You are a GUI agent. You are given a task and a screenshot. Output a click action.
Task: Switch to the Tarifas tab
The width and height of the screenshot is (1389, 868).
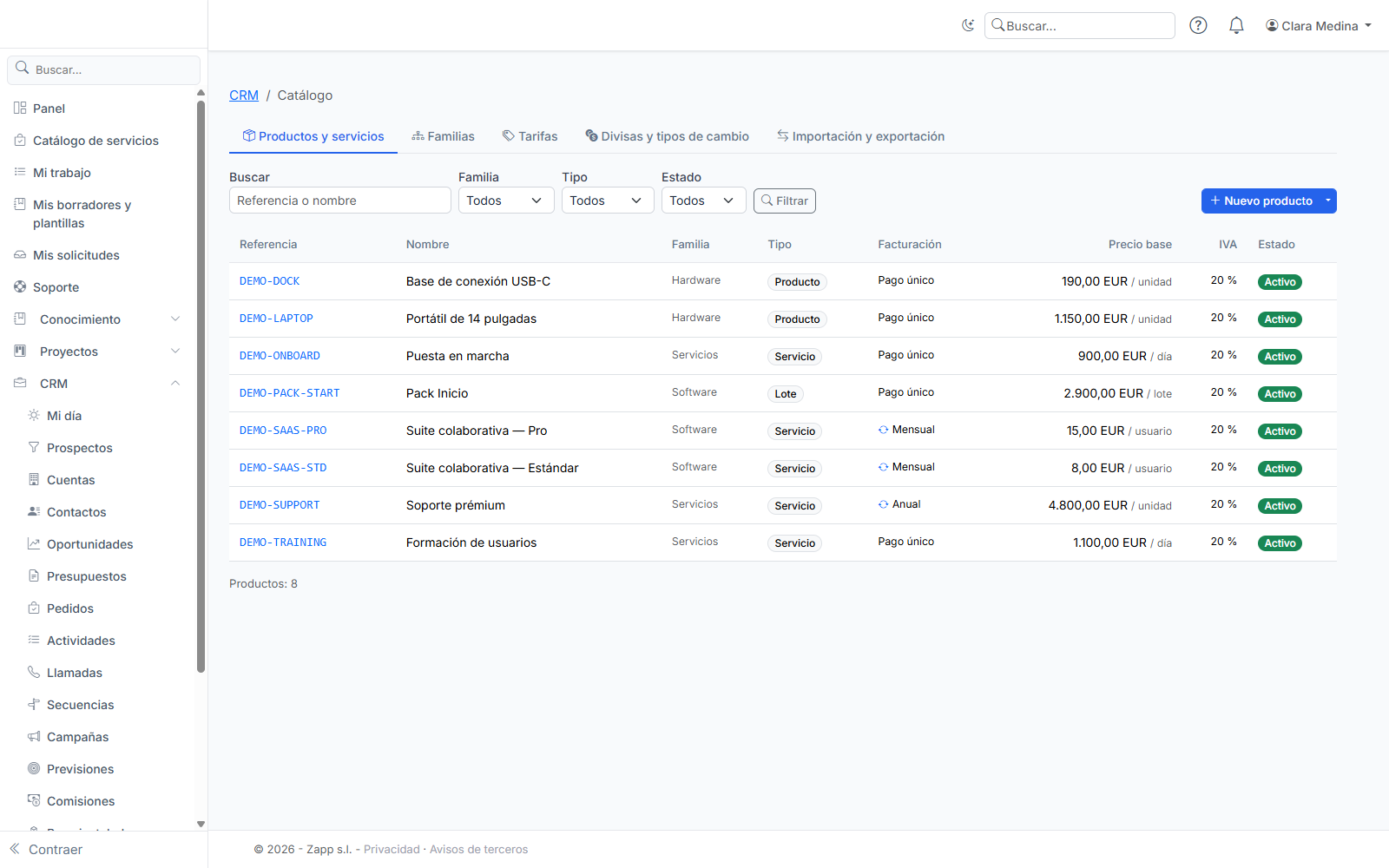[530, 136]
